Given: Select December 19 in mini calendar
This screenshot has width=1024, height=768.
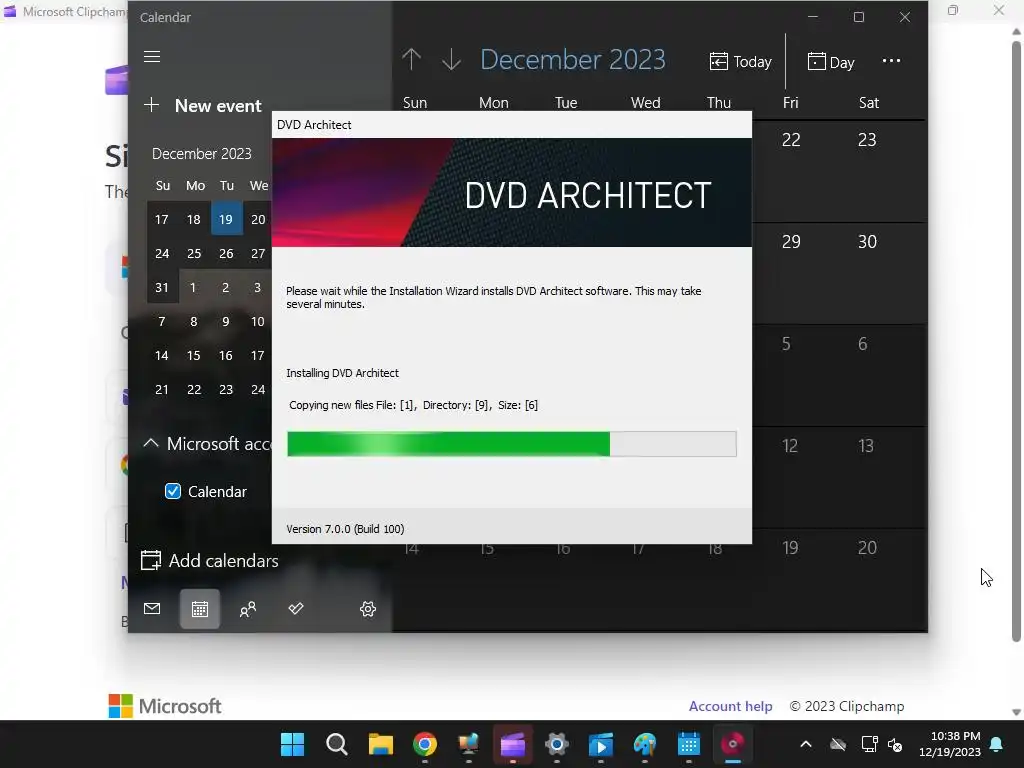Looking at the screenshot, I should click(226, 219).
